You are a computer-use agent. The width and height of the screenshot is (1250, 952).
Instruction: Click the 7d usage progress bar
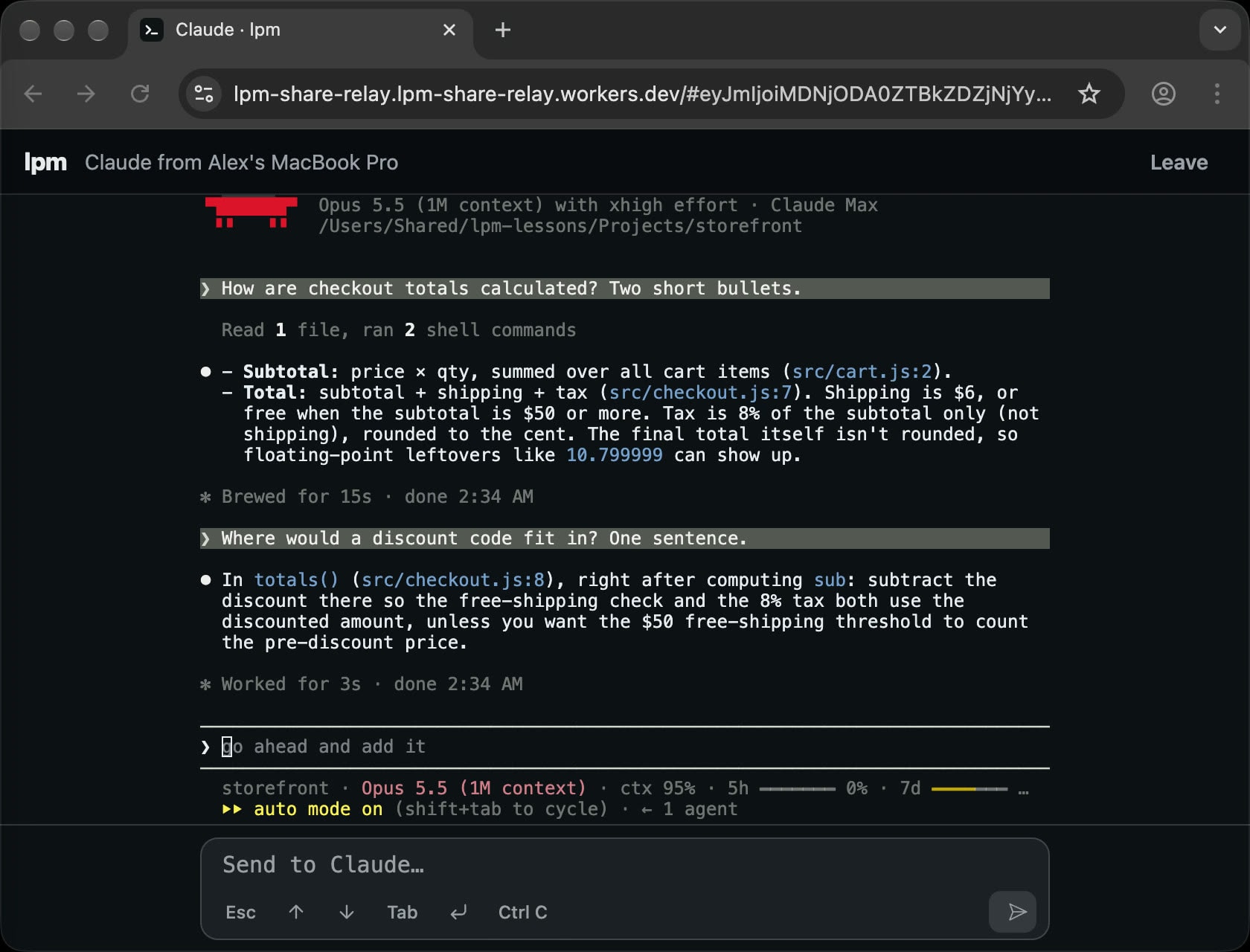[969, 788]
